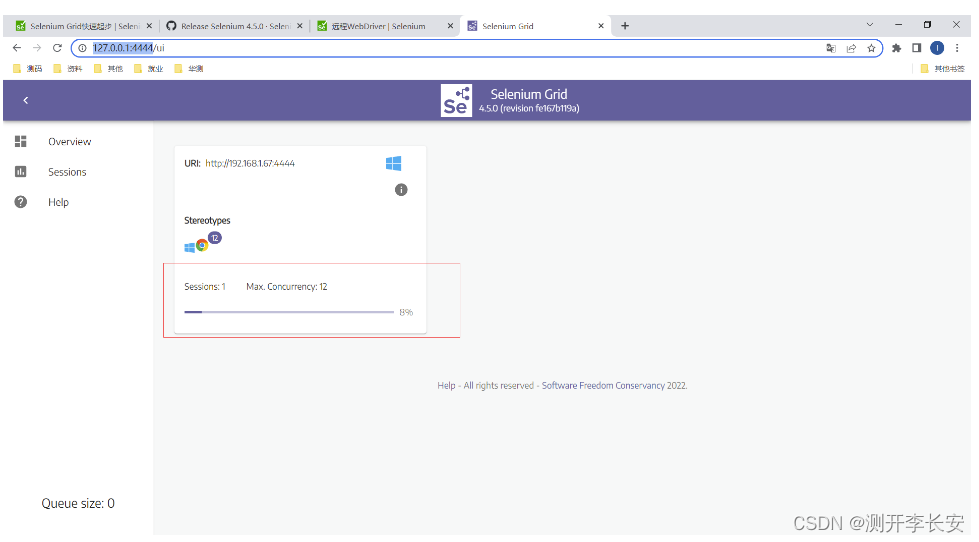This screenshot has width=979, height=542.
Task: Close the Release Selenium 4.5.0 tab
Action: coord(300,26)
